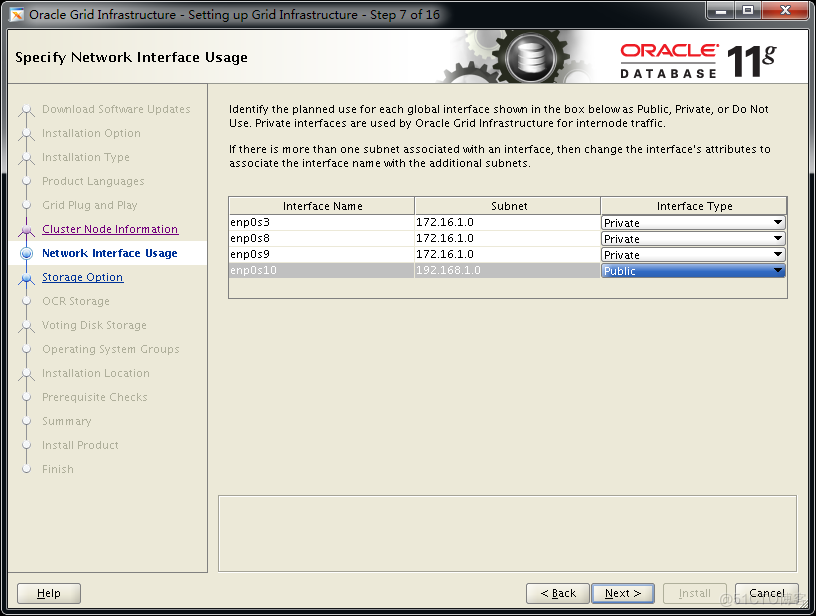Select the Network Interface Usage step
Screen dimensions: 816x616
[x=110, y=253]
